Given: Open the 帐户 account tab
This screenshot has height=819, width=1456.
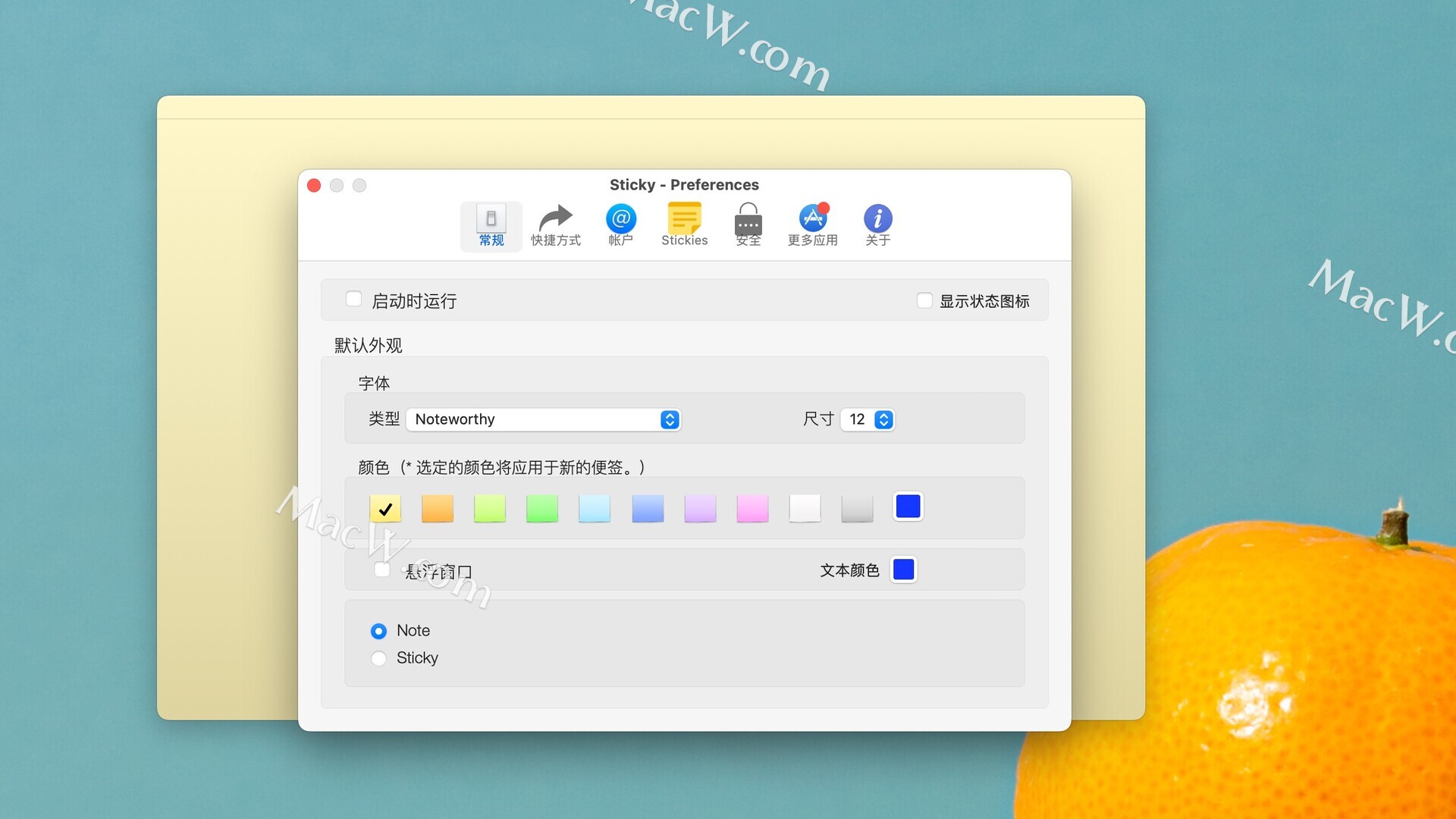Looking at the screenshot, I should (x=620, y=226).
